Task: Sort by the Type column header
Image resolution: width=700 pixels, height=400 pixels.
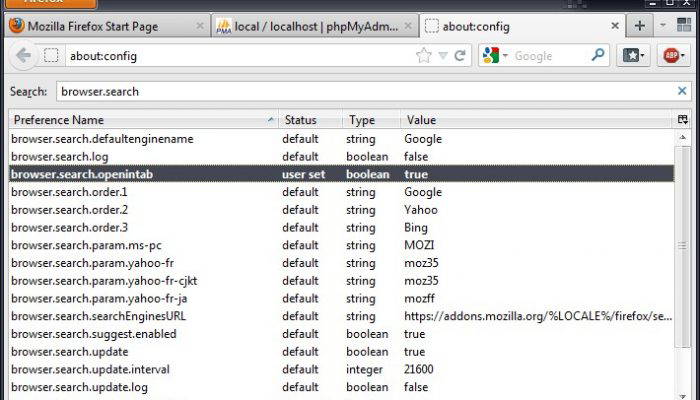Action: [x=371, y=120]
